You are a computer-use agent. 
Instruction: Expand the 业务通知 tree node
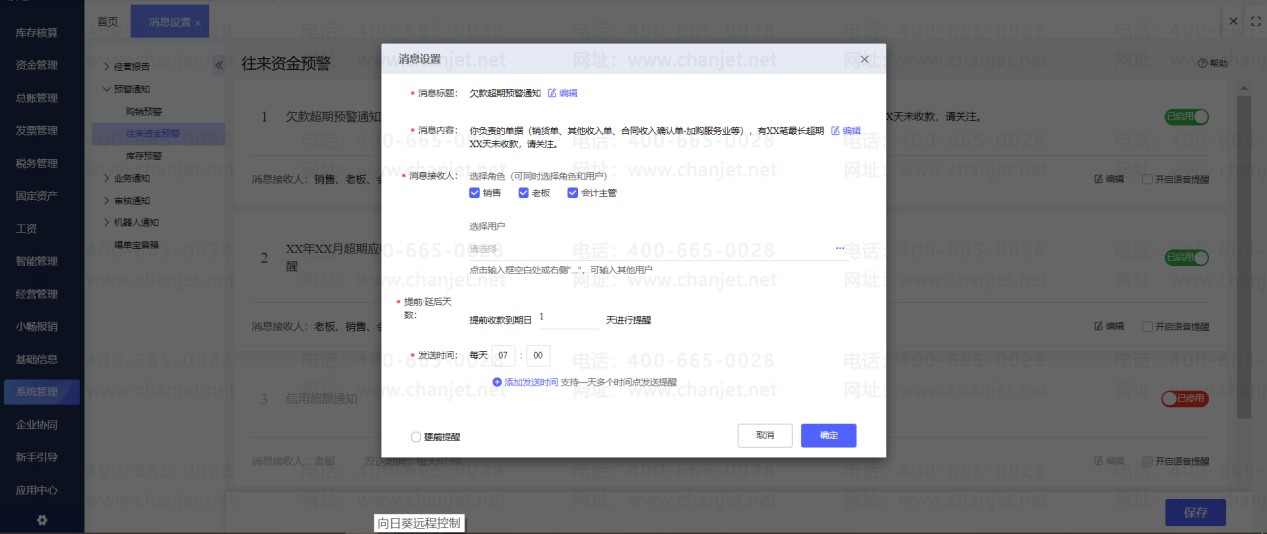[x=106, y=178]
